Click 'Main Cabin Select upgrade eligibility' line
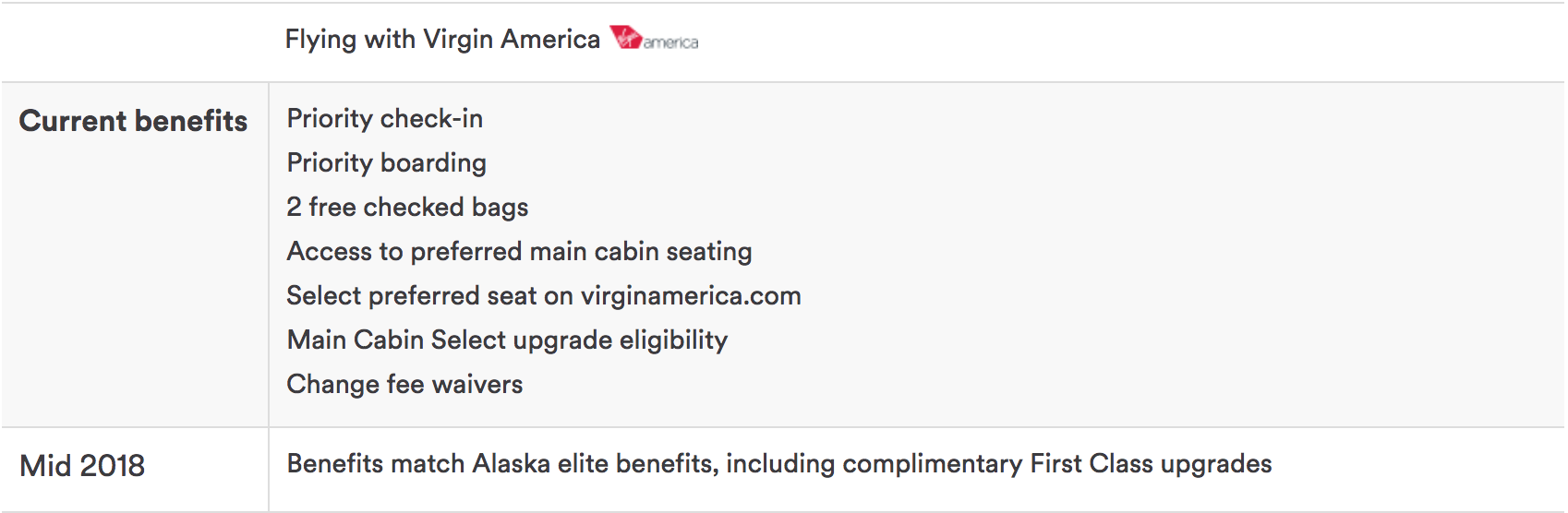 pyautogui.click(x=508, y=340)
